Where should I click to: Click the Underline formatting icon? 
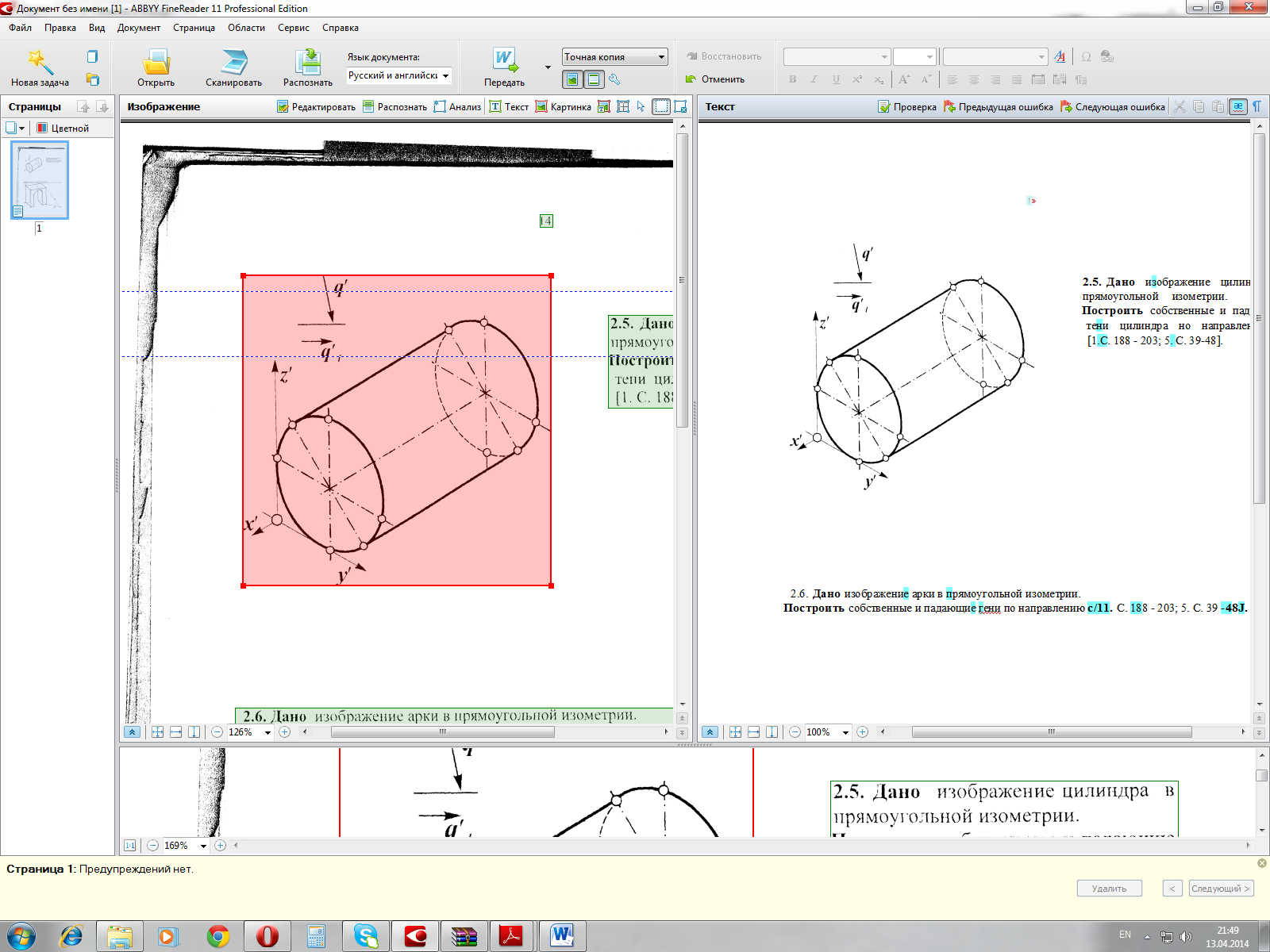pos(836,79)
